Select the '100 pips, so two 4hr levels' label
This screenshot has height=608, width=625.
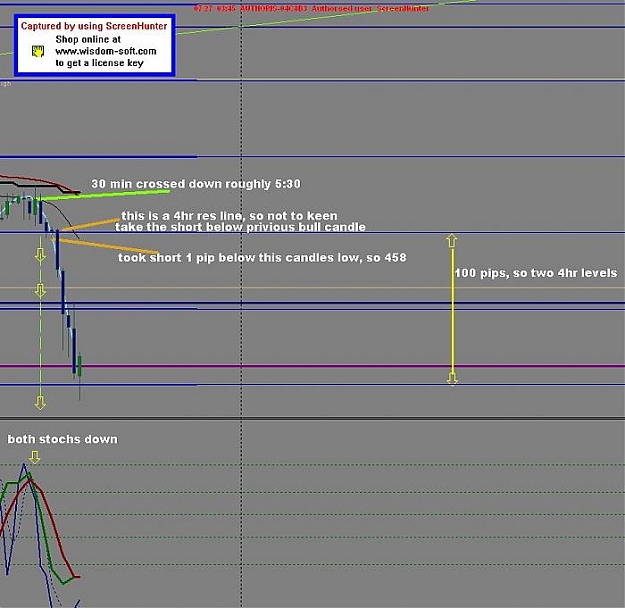tap(536, 273)
